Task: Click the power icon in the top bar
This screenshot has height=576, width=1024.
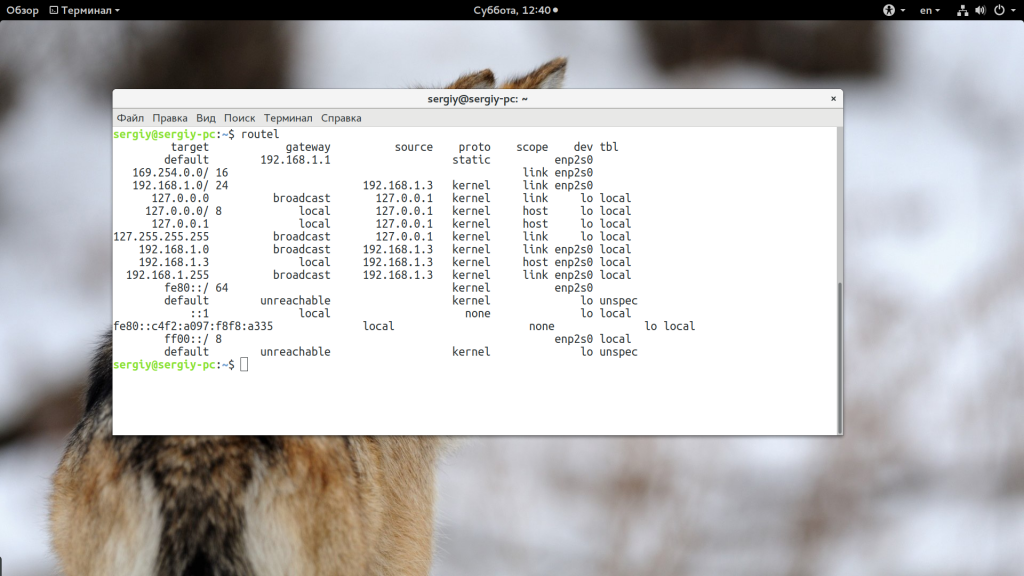Action: pos(997,10)
